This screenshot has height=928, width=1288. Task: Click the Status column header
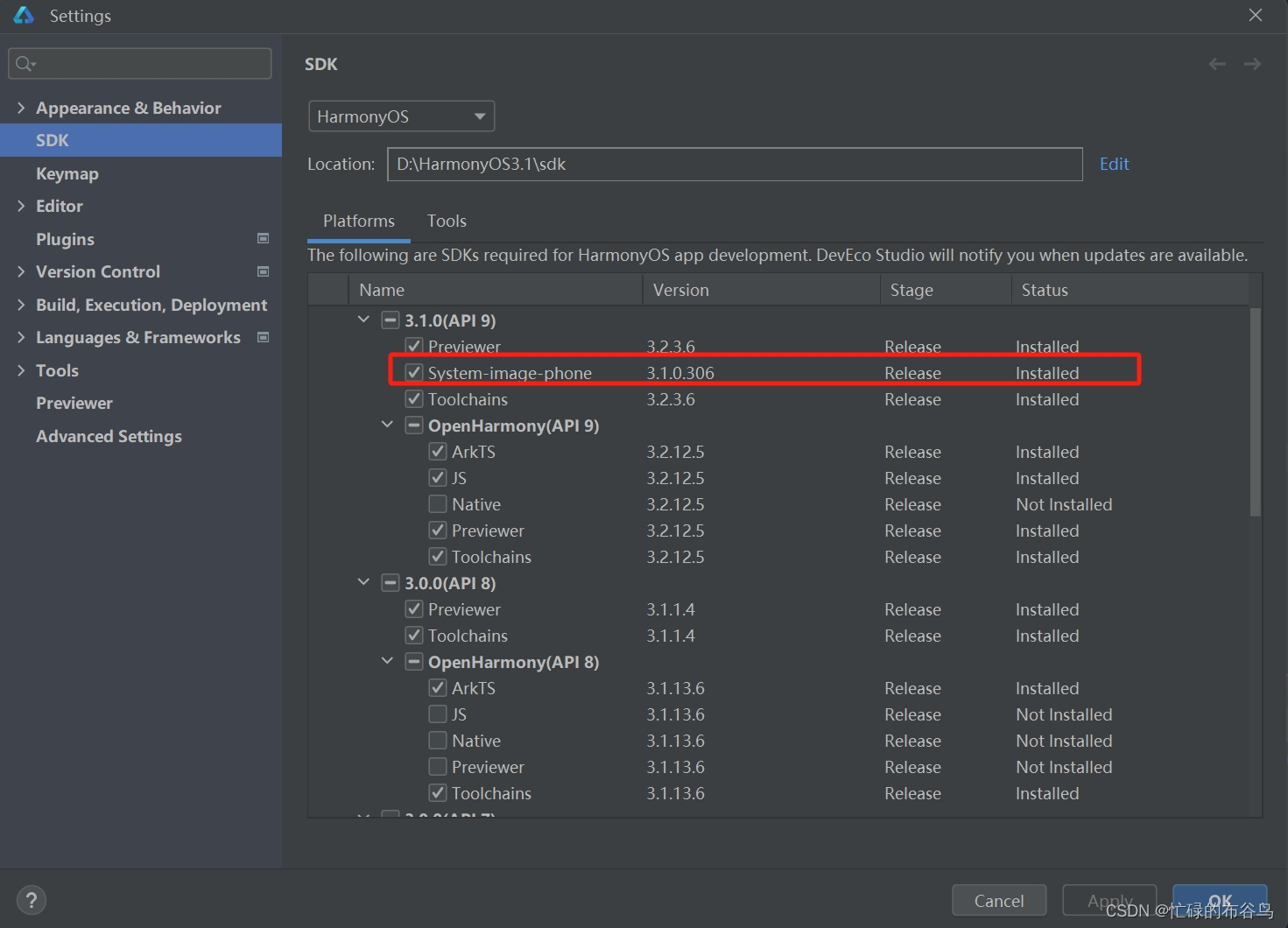click(1130, 290)
